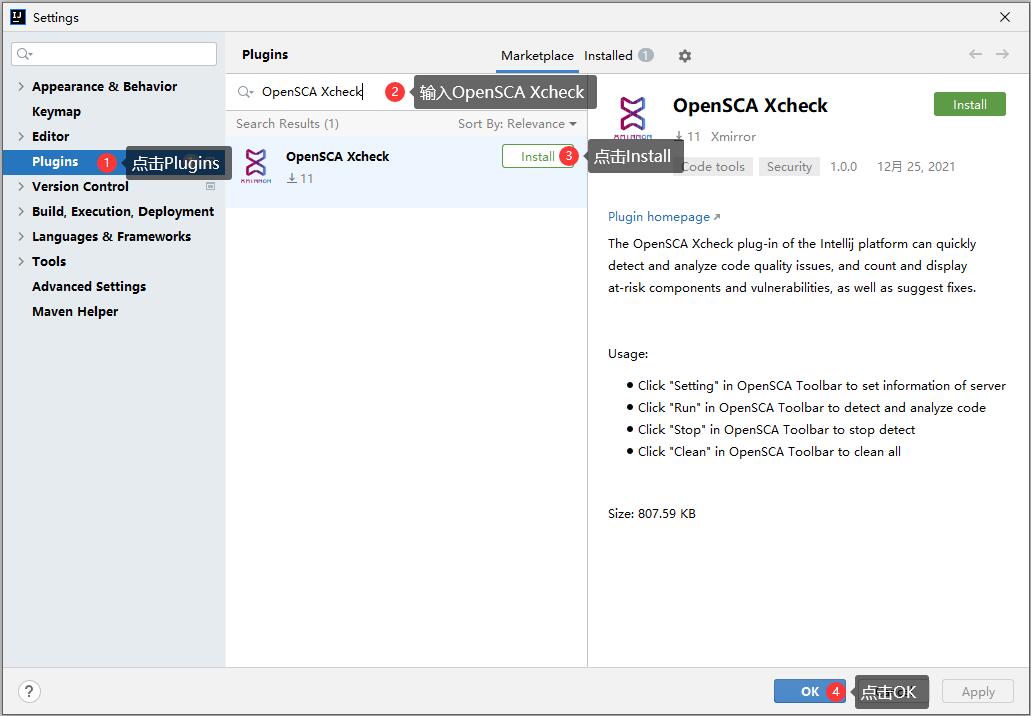Open Sort By: Relevance dropdown
Viewport: 1031px width, 716px height.
click(517, 124)
